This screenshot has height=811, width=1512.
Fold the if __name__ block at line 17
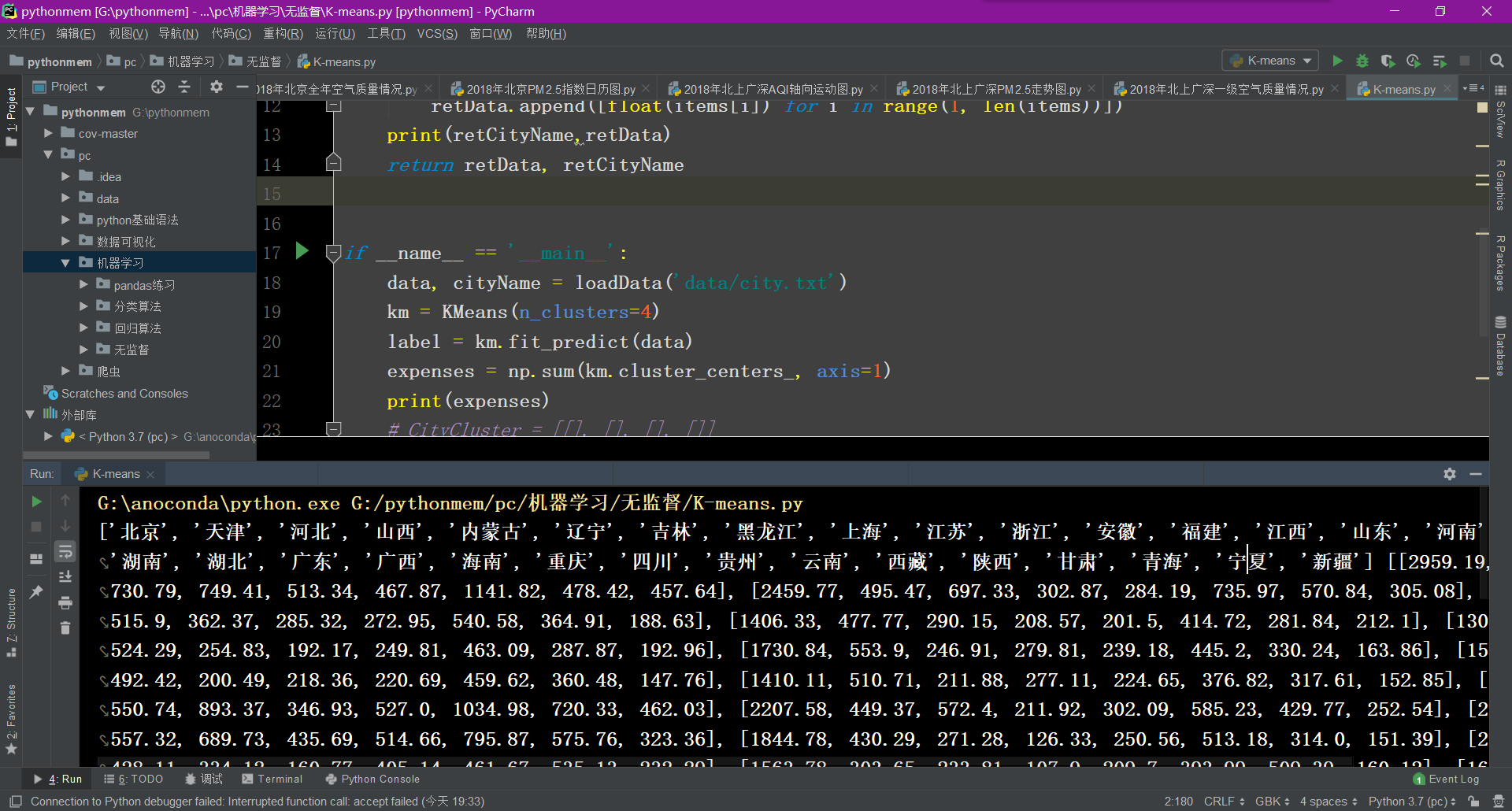click(334, 254)
